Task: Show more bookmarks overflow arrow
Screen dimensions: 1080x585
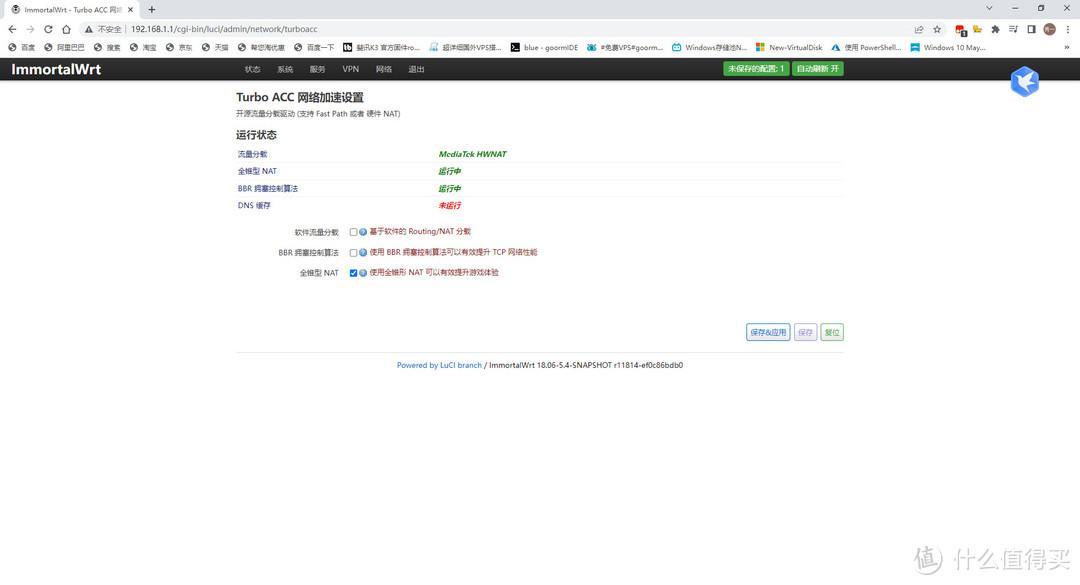Action: click(x=1067, y=48)
